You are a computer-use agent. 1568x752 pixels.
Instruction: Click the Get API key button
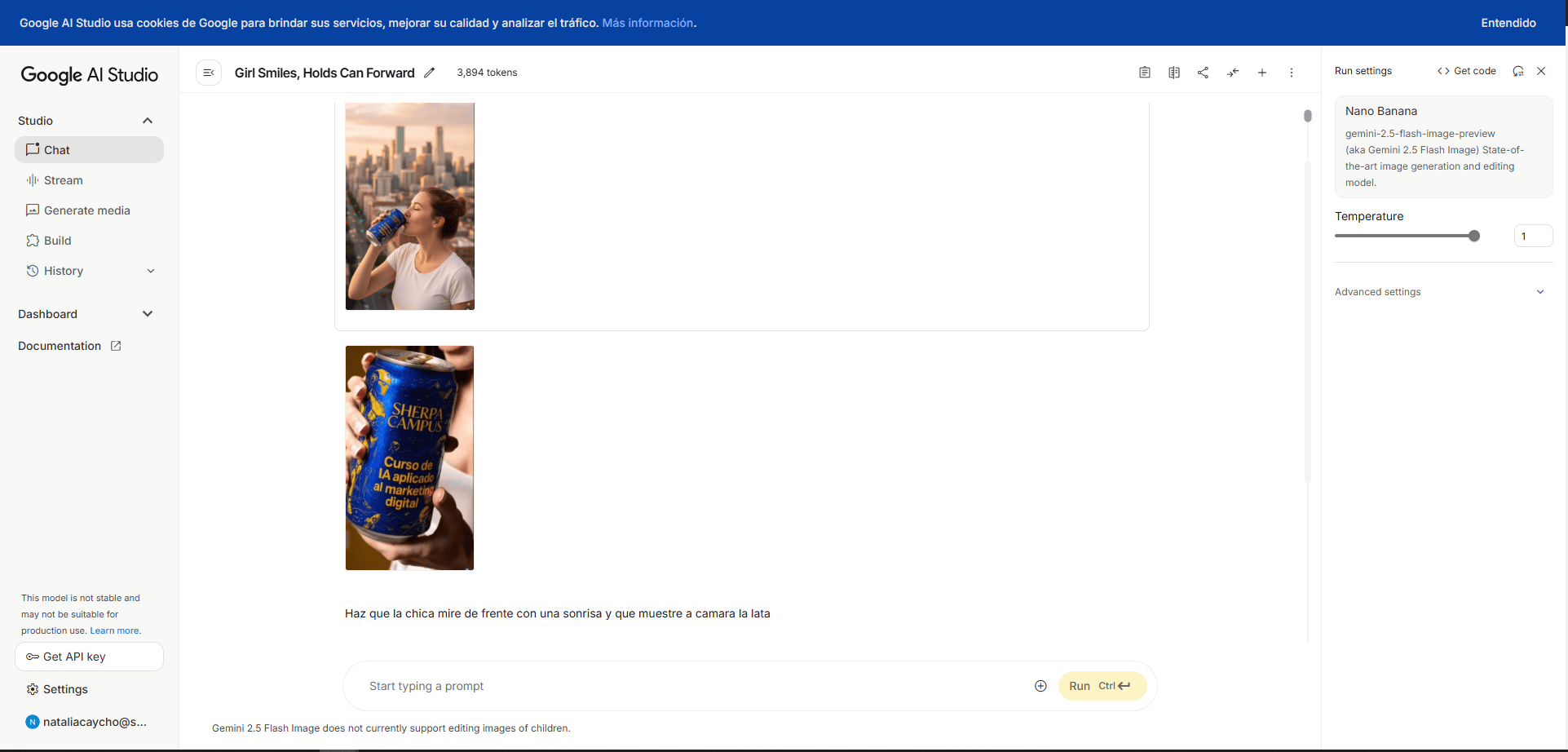(89, 657)
